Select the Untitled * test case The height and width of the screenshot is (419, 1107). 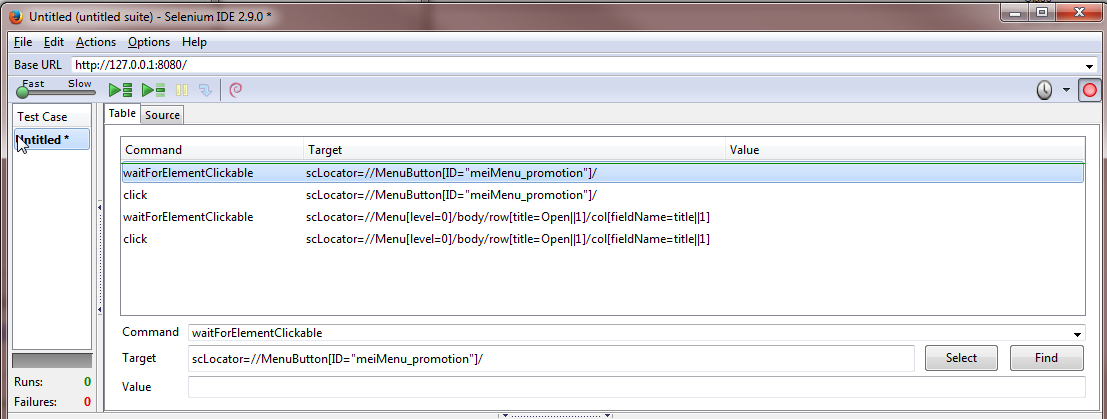pos(52,139)
